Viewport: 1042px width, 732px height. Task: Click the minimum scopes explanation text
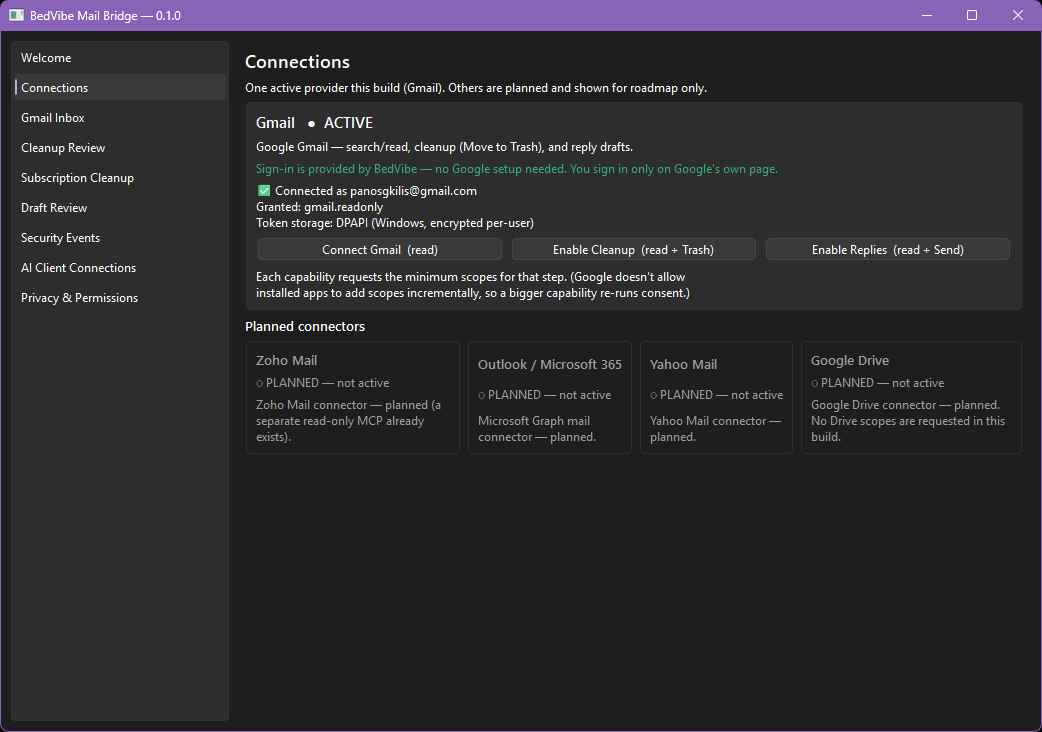[x=472, y=285]
